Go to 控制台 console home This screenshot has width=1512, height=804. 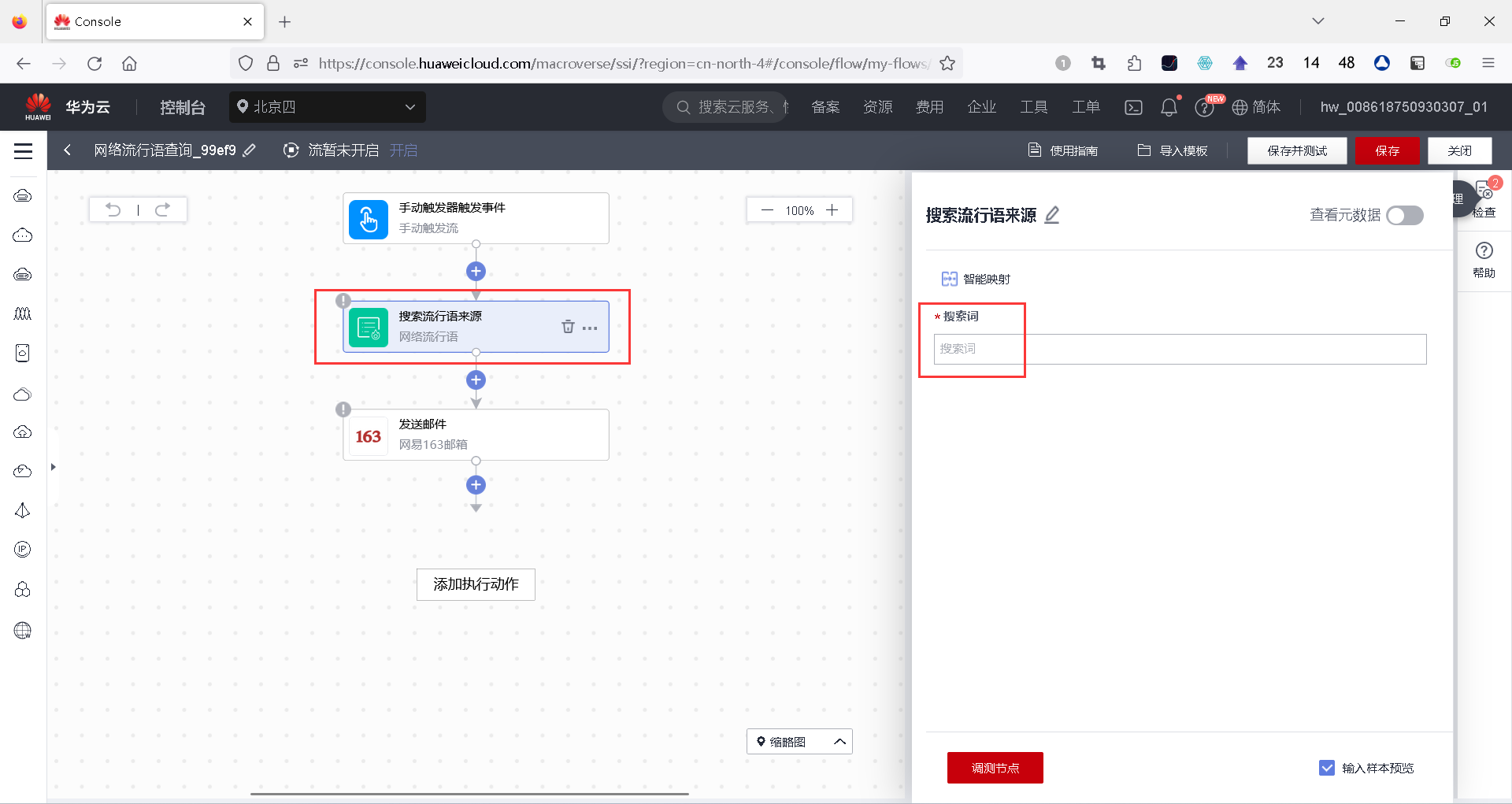(x=183, y=107)
